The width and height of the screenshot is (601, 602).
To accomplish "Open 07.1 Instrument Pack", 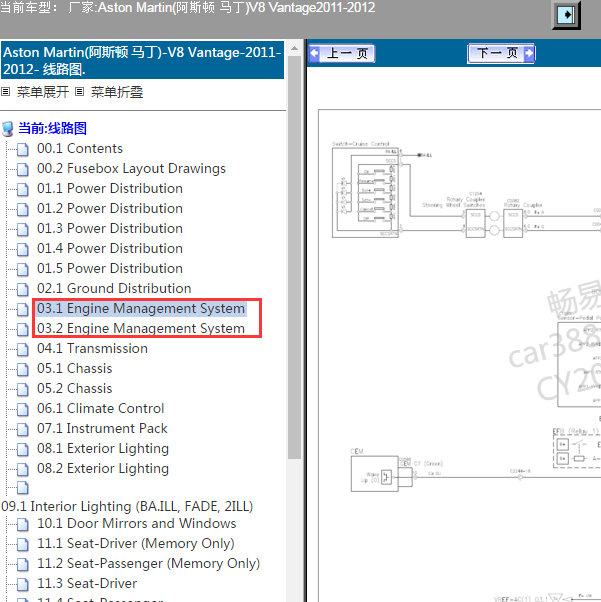I will click(102, 428).
